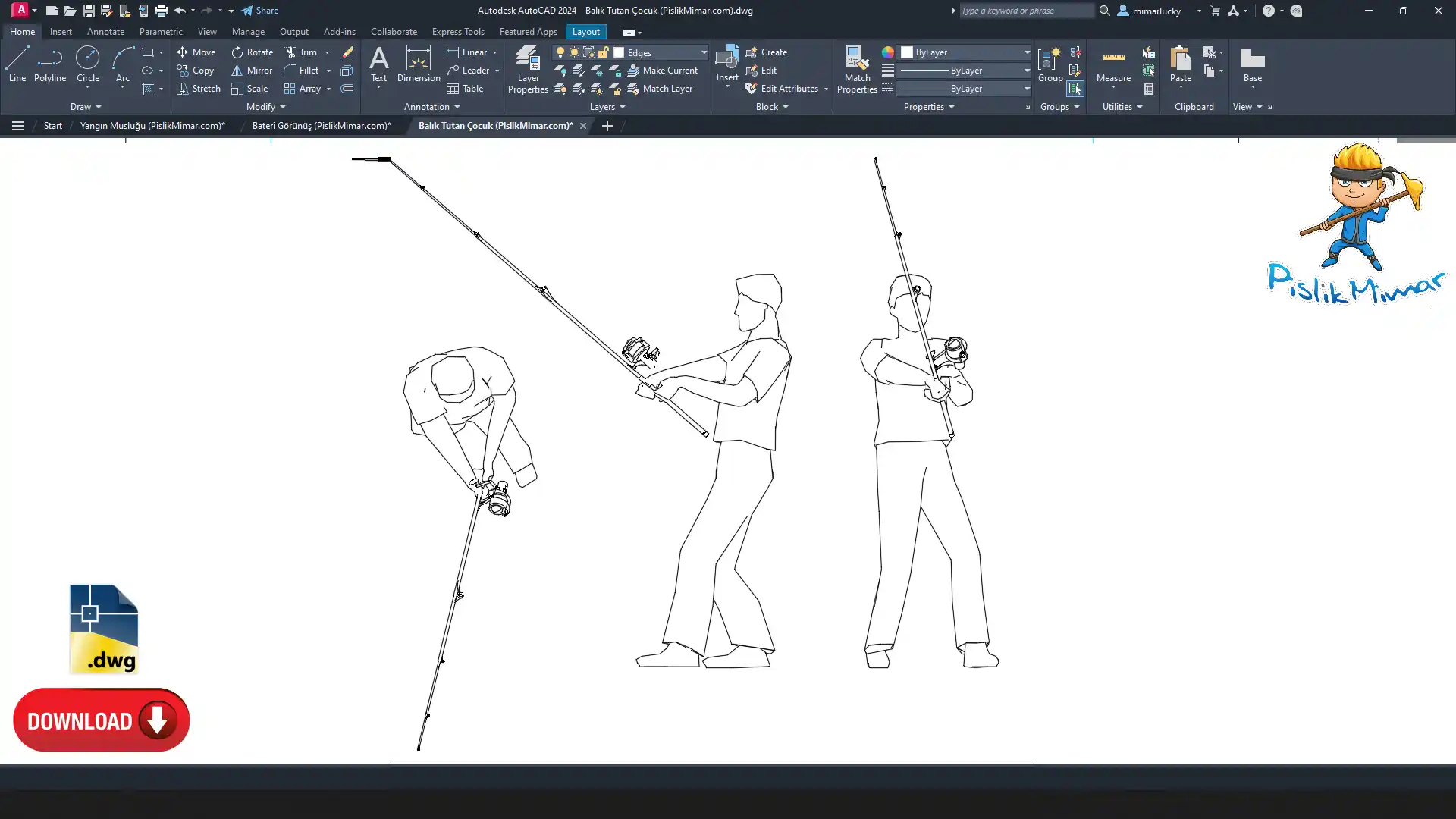Screen dimensions: 1456x819
Task: Click the Erase tool icon
Action: 347,52
